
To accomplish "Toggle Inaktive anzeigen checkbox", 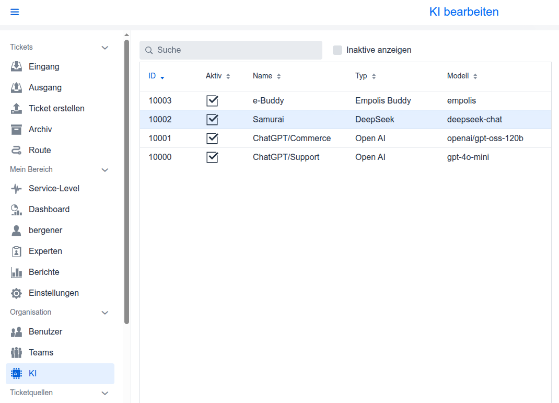I will 337,50.
